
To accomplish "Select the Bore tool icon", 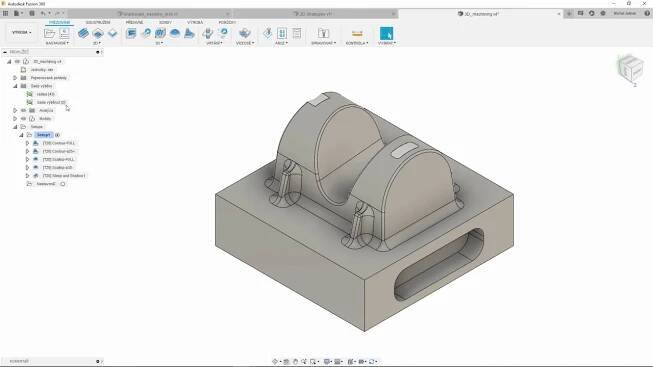I will (x=224, y=33).
